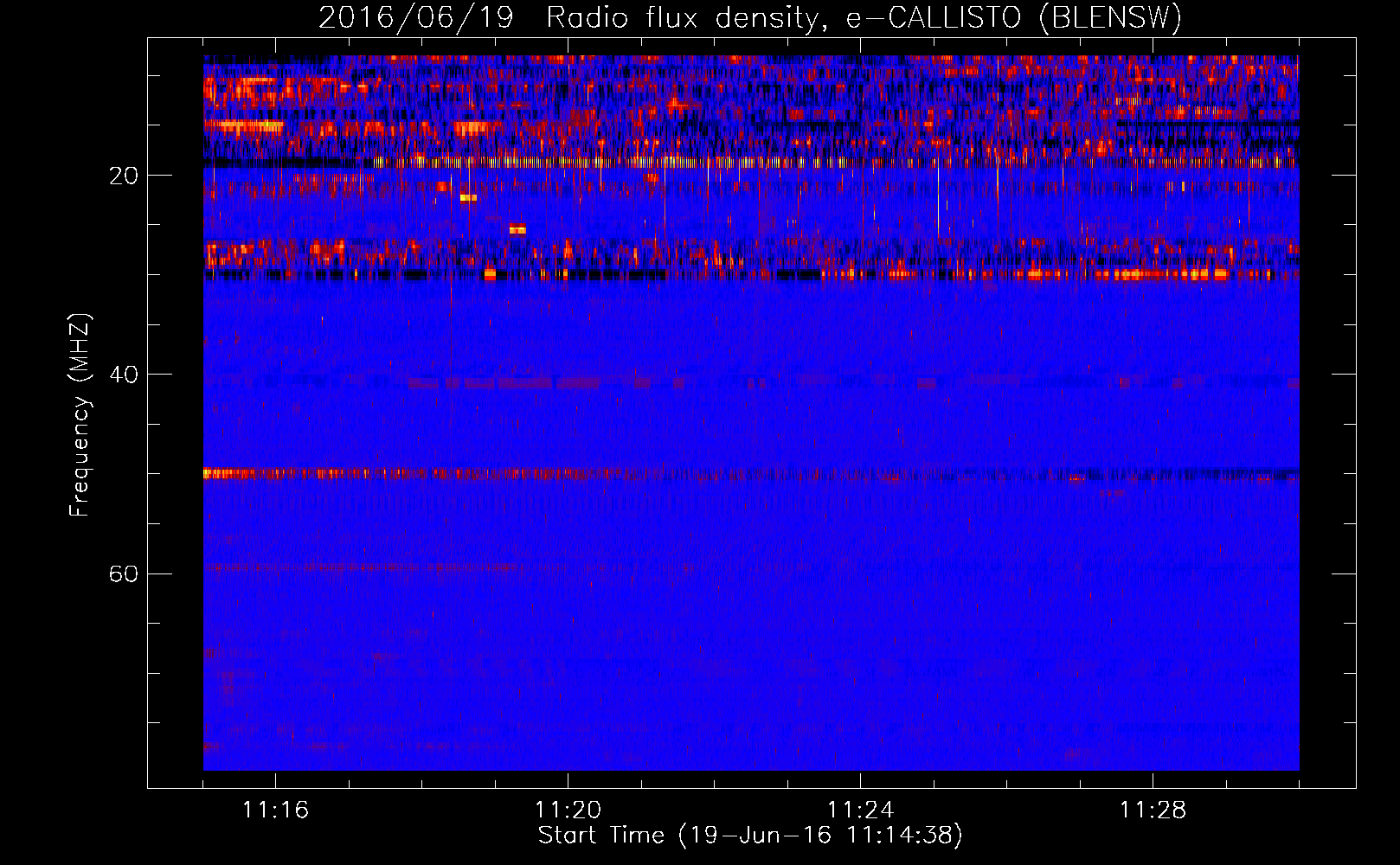This screenshot has height=865, width=1400.
Task: Click the 60 MHz frequency tick label
Action: [x=124, y=574]
